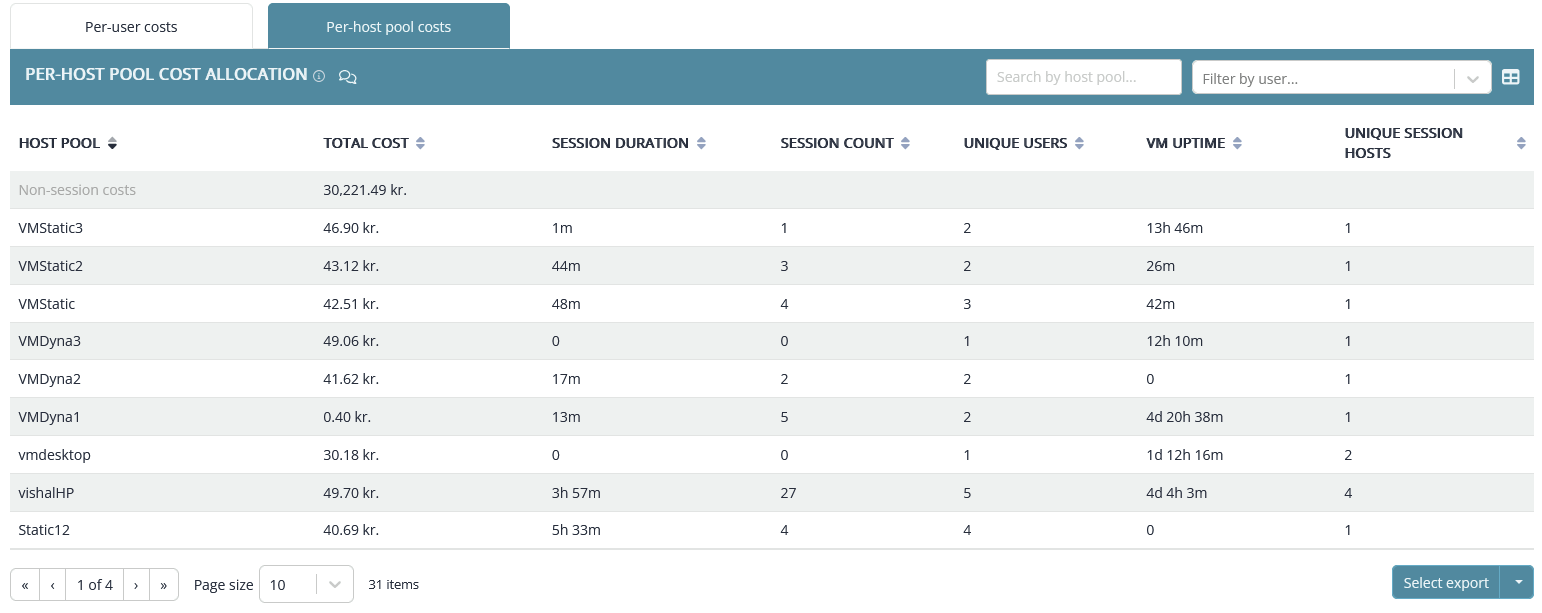Click the info icon beside the title

(x=319, y=76)
